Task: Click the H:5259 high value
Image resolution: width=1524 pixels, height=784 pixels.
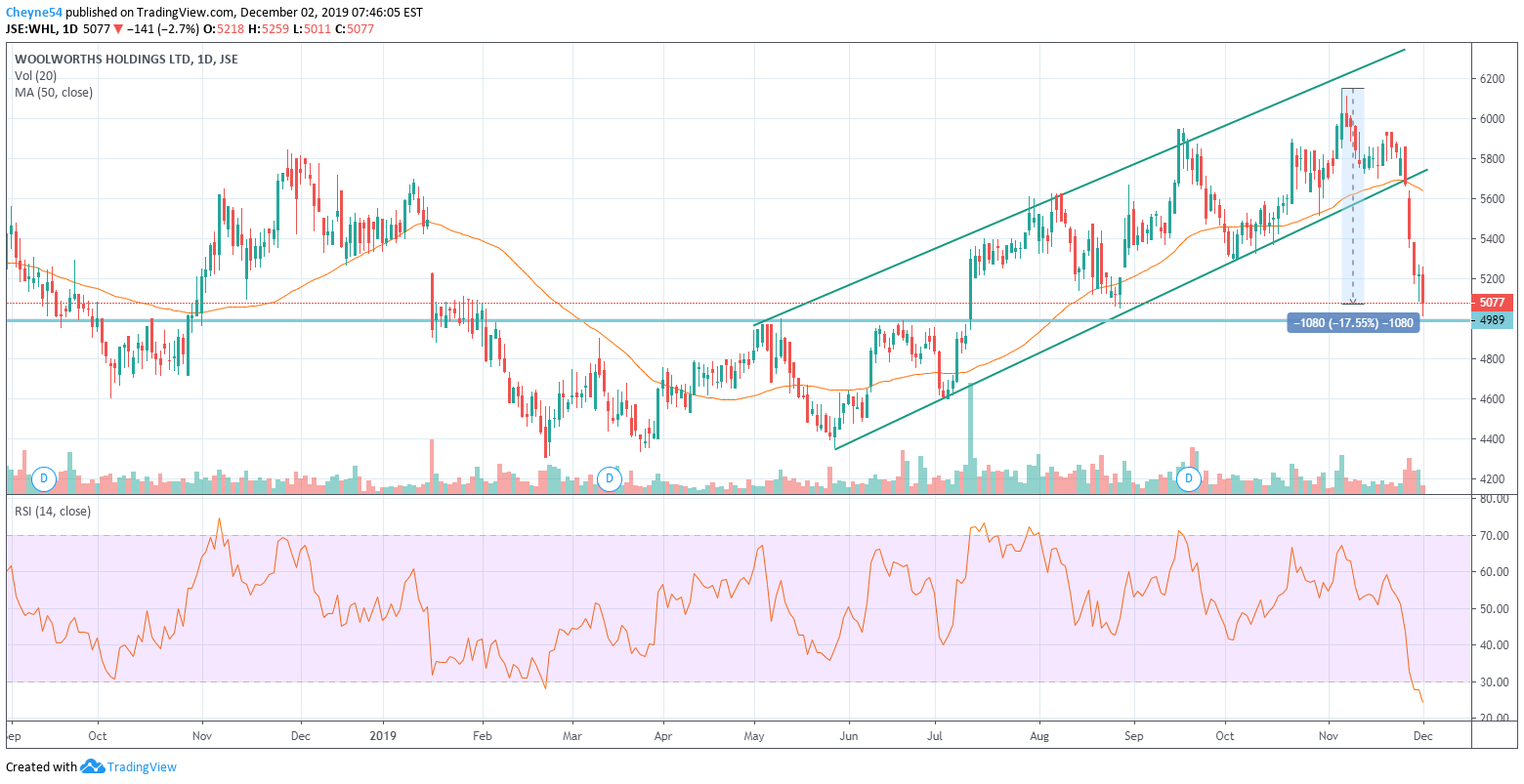Action: coord(269,29)
